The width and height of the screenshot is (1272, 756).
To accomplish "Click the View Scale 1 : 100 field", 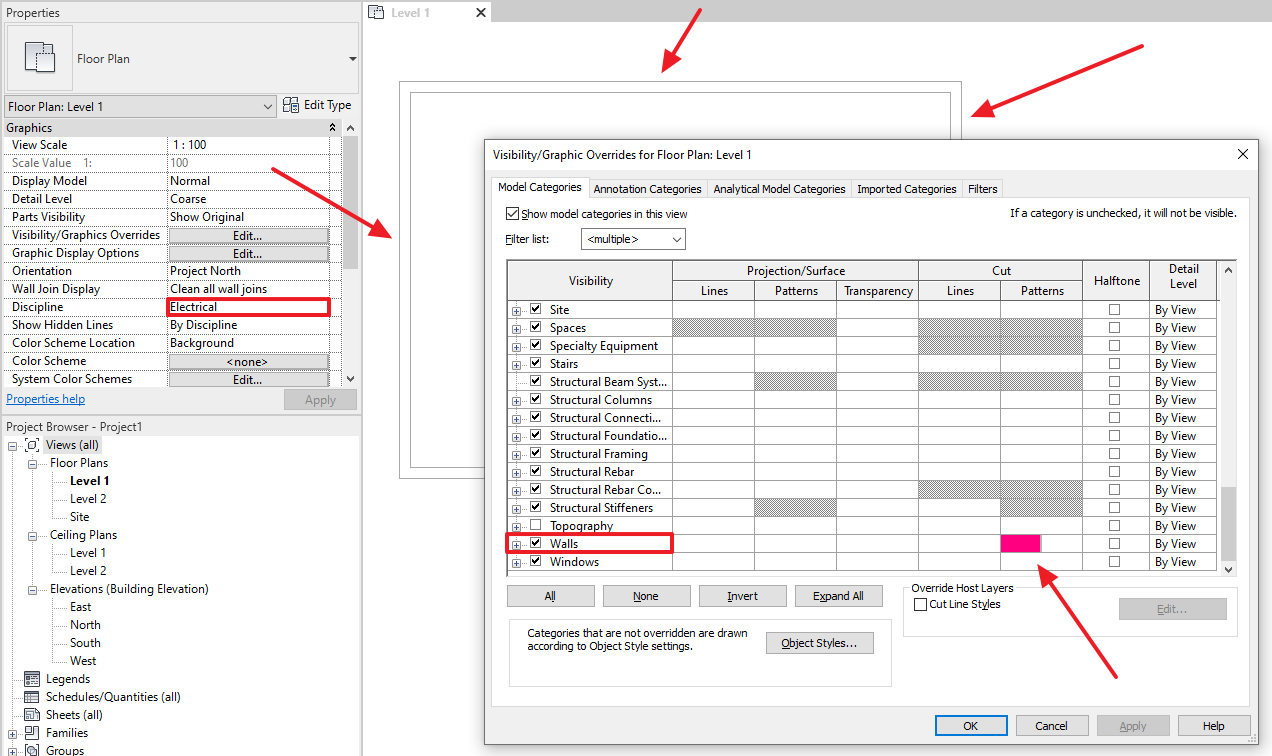I will 248,145.
